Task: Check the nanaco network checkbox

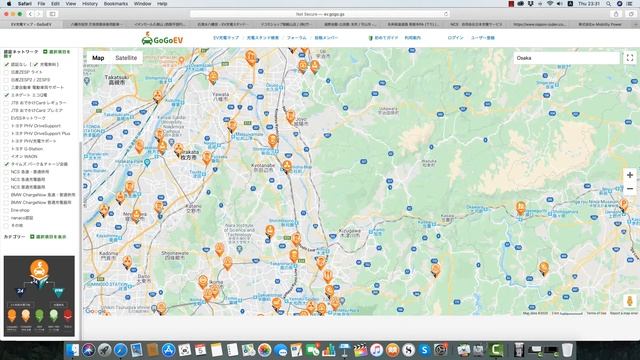Action: point(6,218)
